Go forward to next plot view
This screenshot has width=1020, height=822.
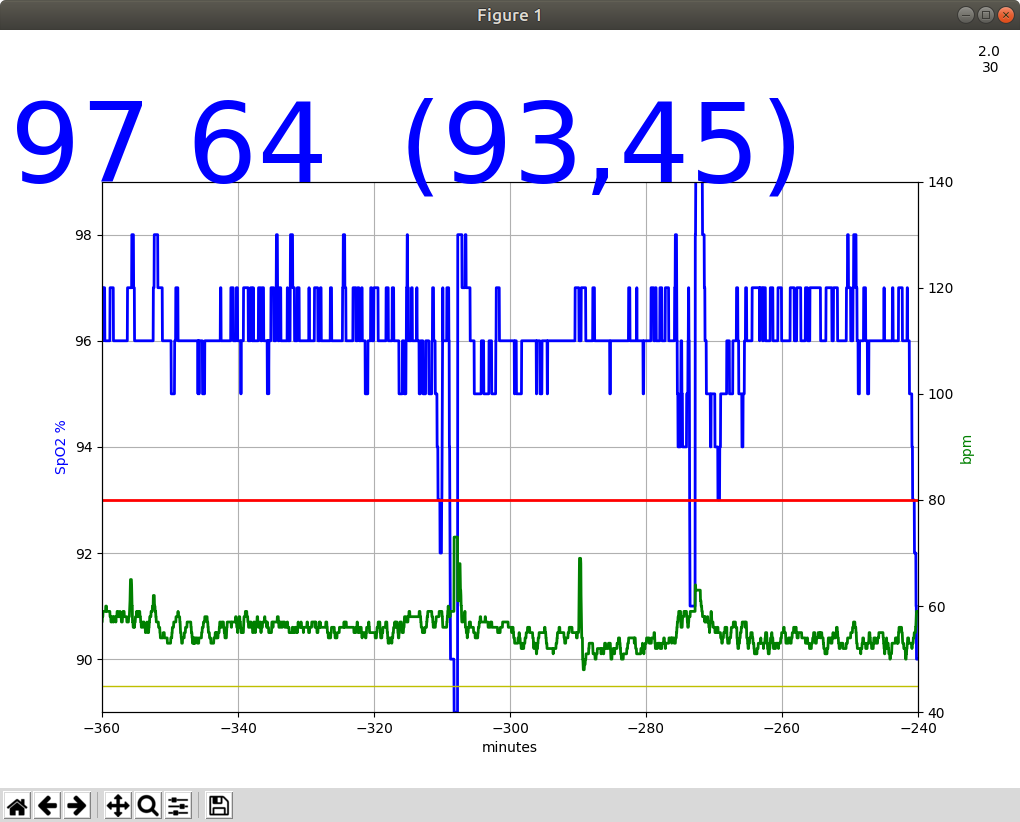[x=77, y=804]
